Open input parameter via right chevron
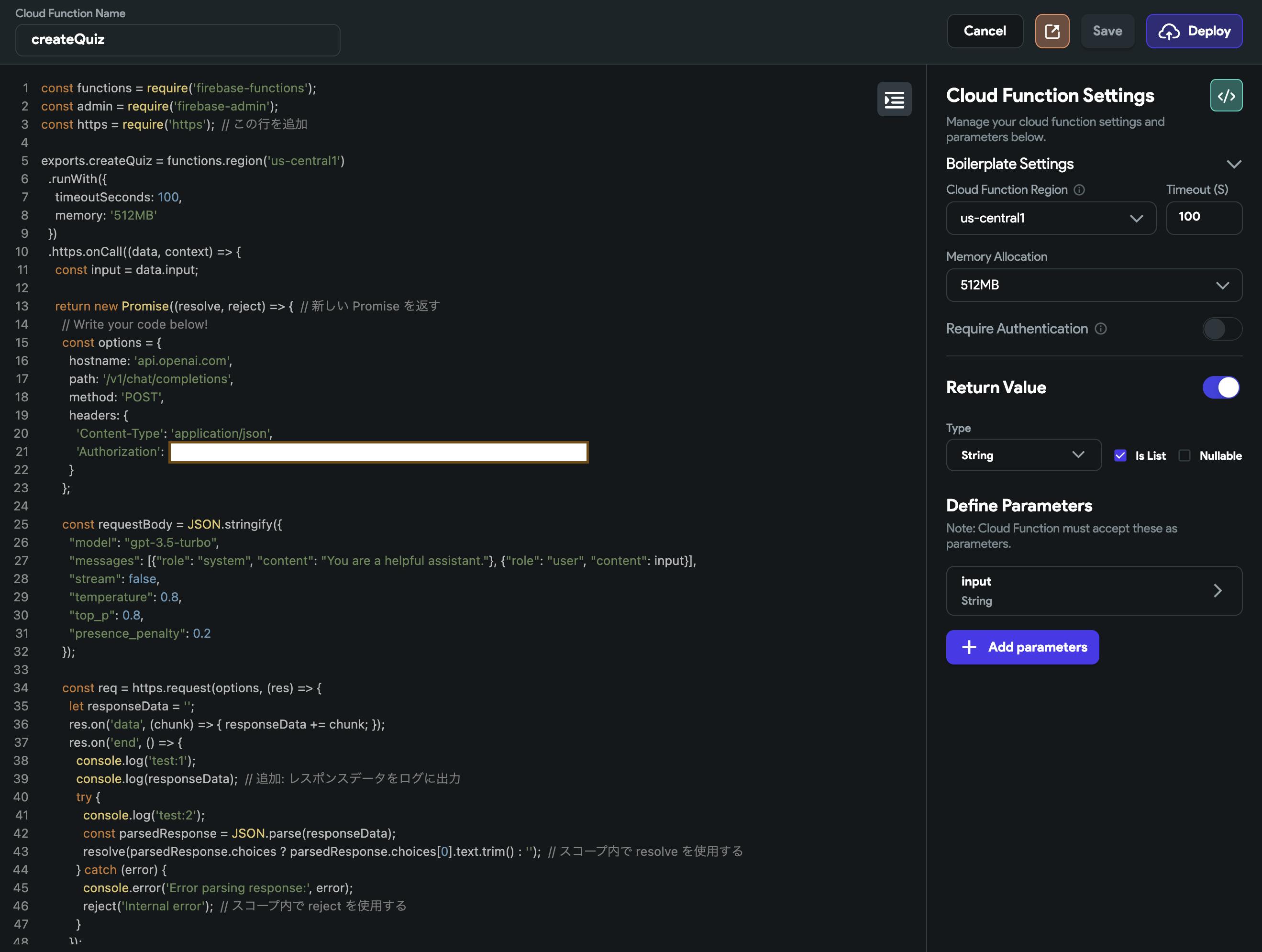The height and width of the screenshot is (952, 1262). pos(1217,590)
